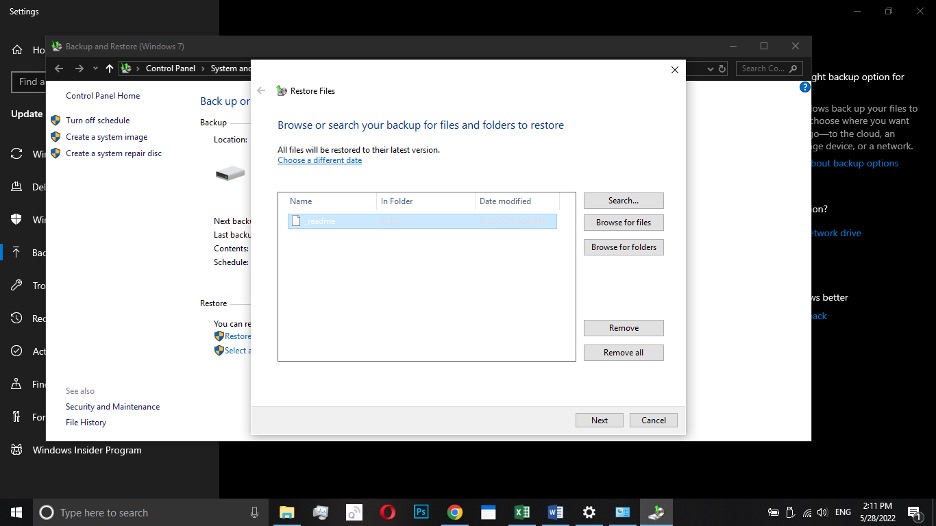Click Recovery icon in Settings sidebar
Screen dimensions: 936x526
click(17, 318)
